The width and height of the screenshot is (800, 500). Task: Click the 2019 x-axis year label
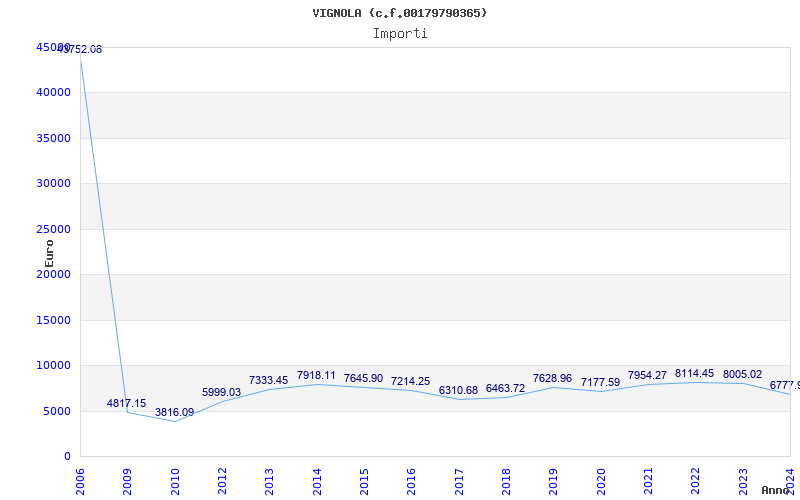click(553, 482)
